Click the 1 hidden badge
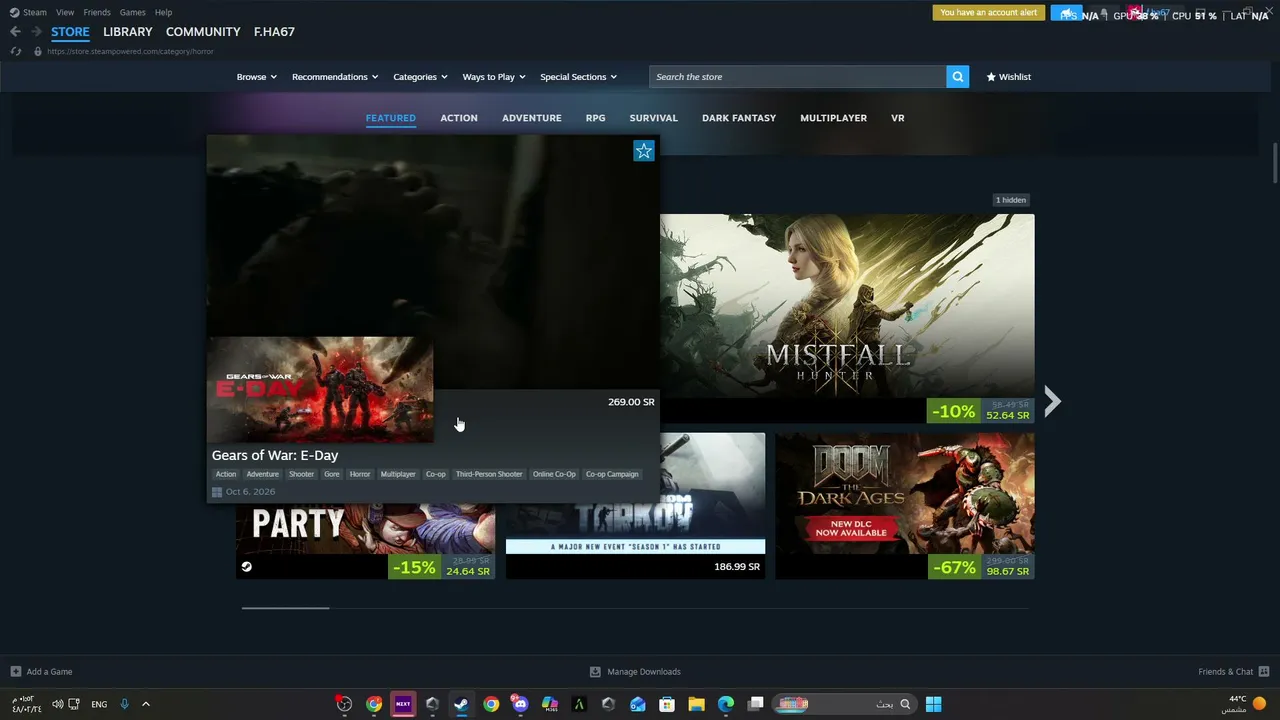Image resolution: width=1280 pixels, height=720 pixels. tap(1011, 200)
